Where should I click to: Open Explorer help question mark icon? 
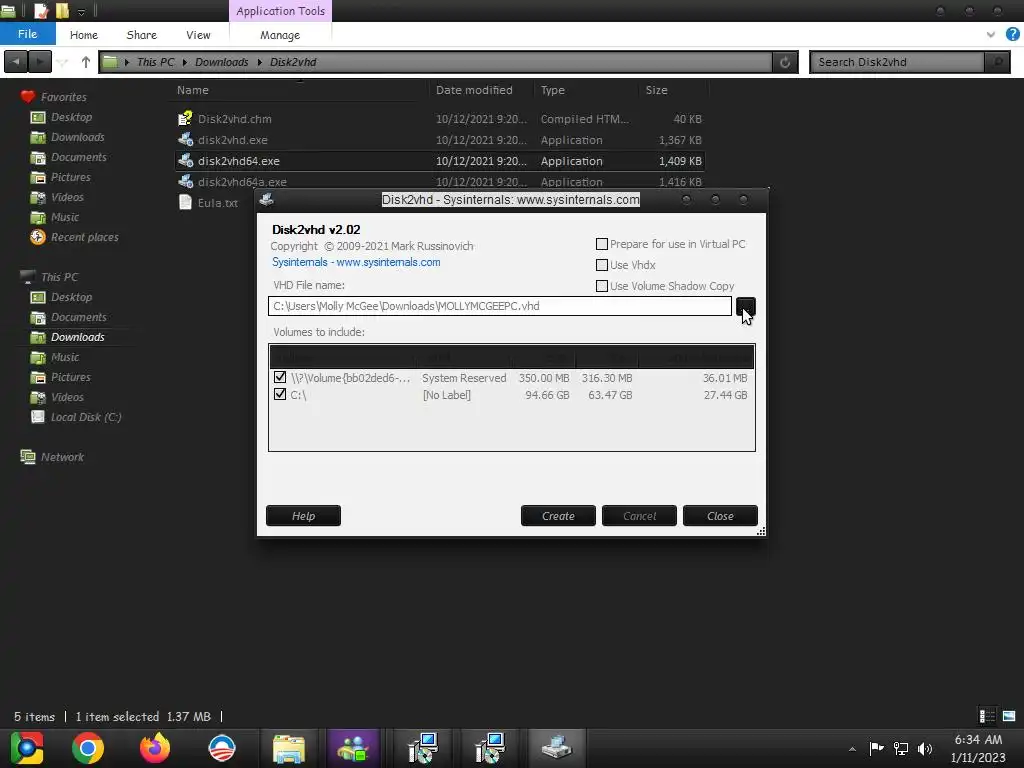(x=1012, y=34)
